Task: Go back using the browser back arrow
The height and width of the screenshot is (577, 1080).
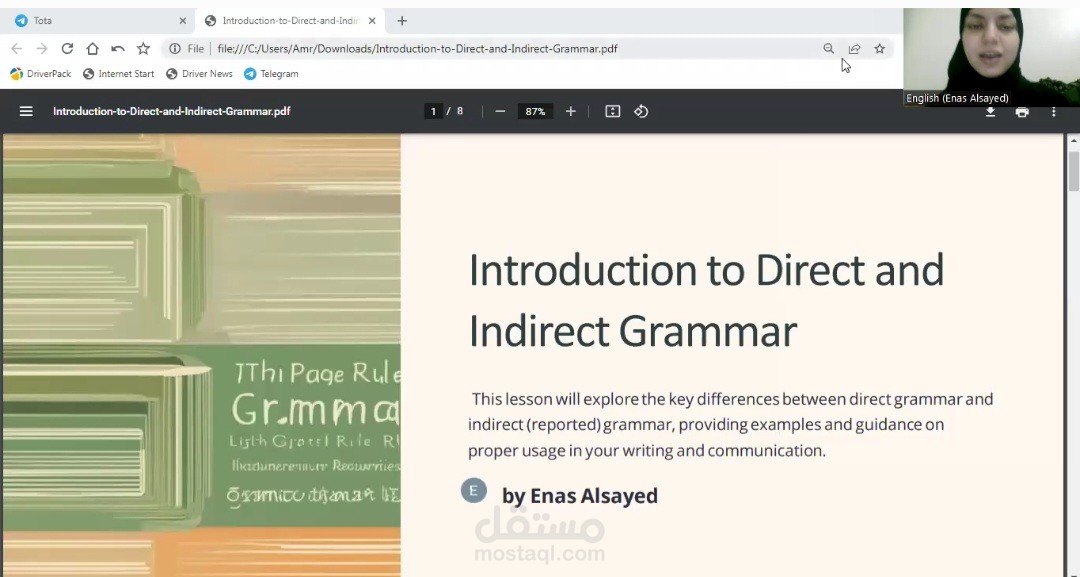Action: 17,49
